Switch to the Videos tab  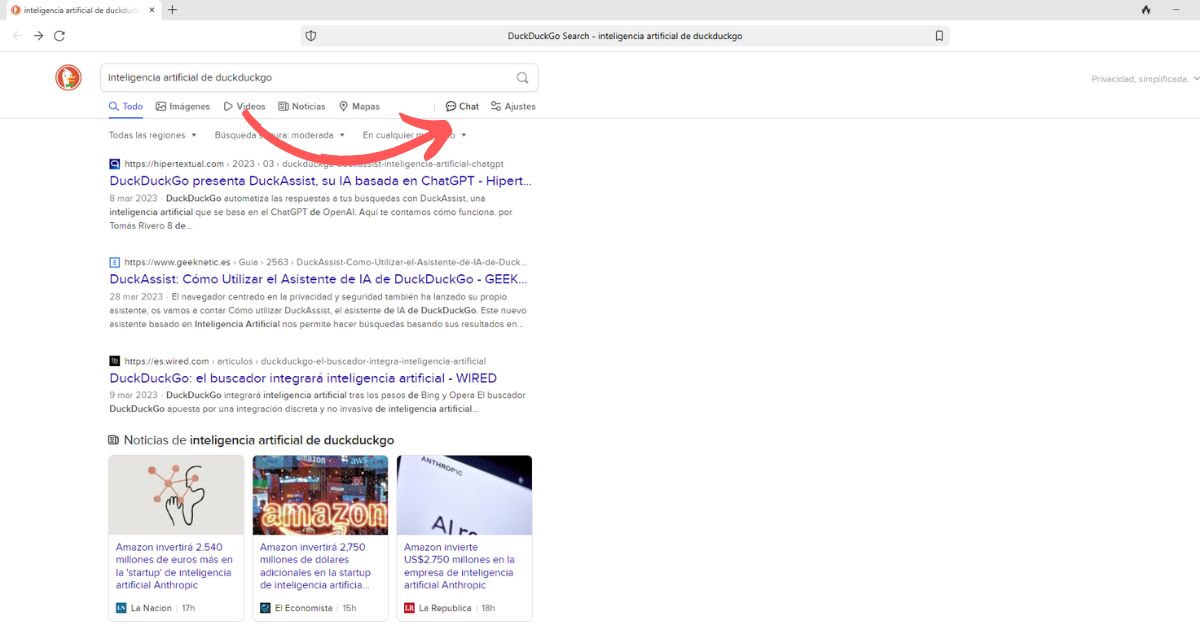[245, 106]
